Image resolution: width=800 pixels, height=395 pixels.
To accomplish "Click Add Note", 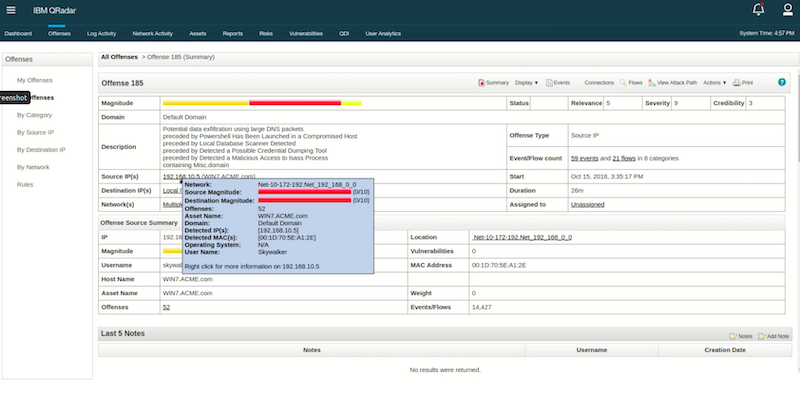I will click(773, 336).
